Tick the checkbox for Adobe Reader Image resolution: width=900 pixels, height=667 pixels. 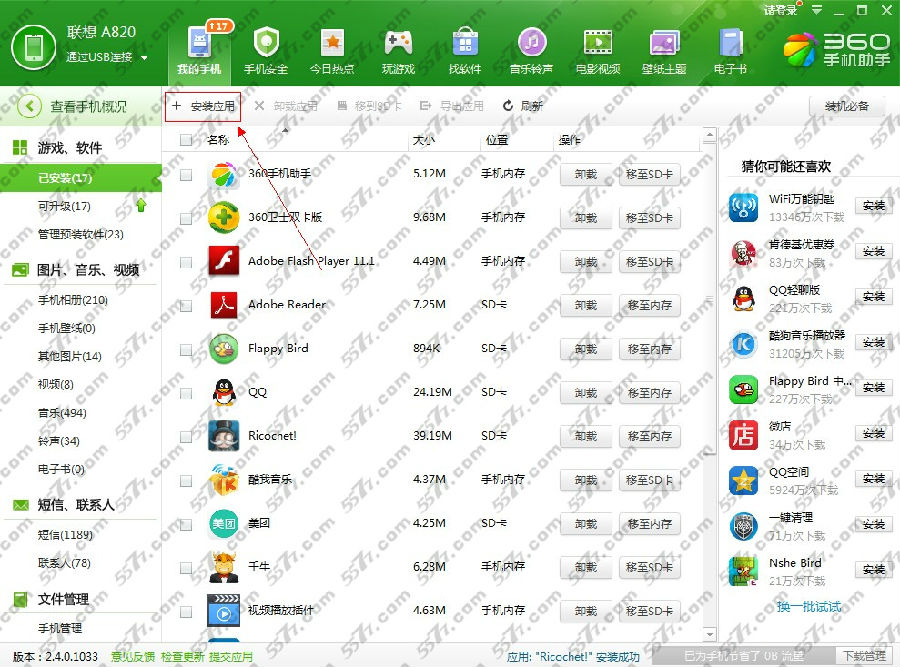point(186,305)
